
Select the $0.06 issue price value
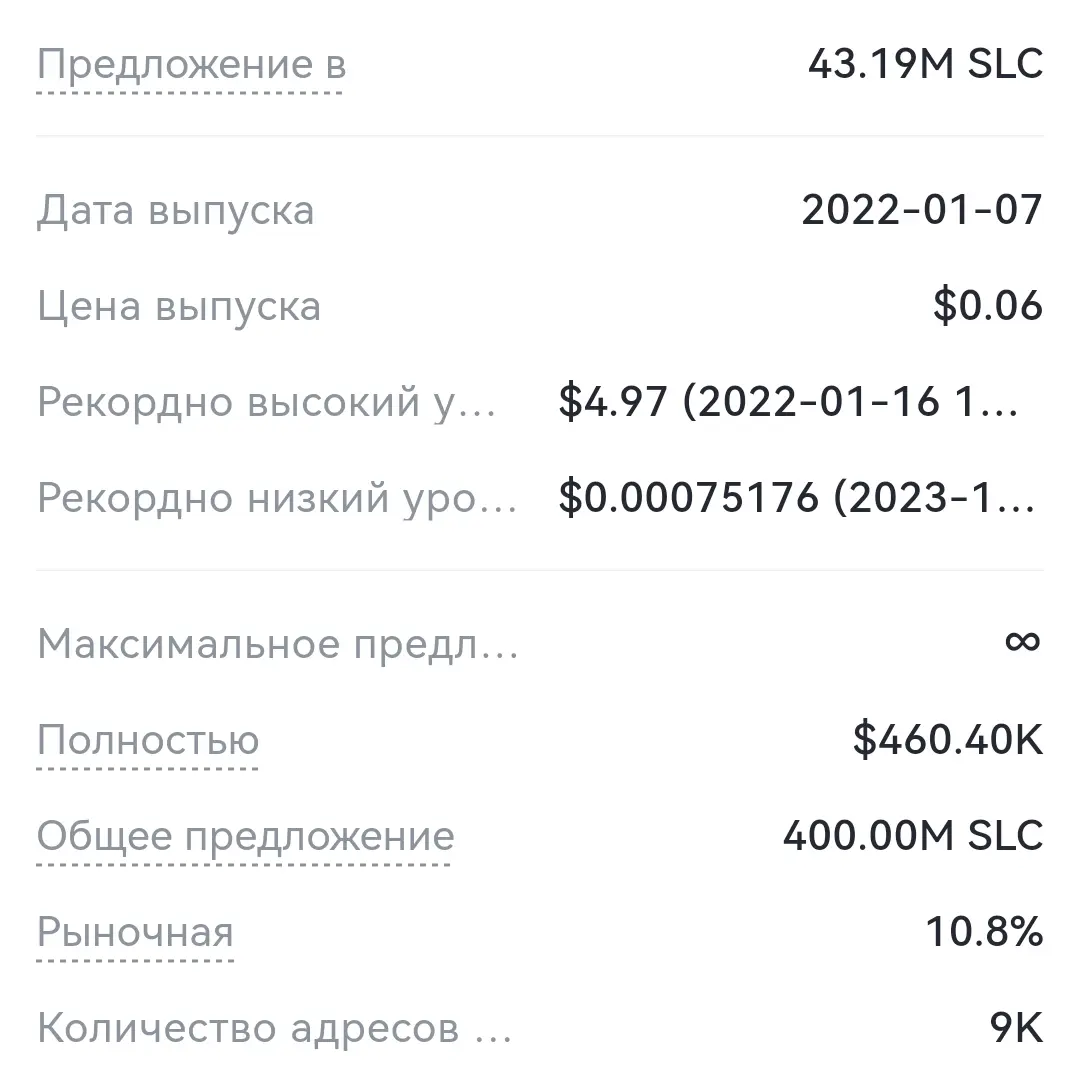point(988,305)
